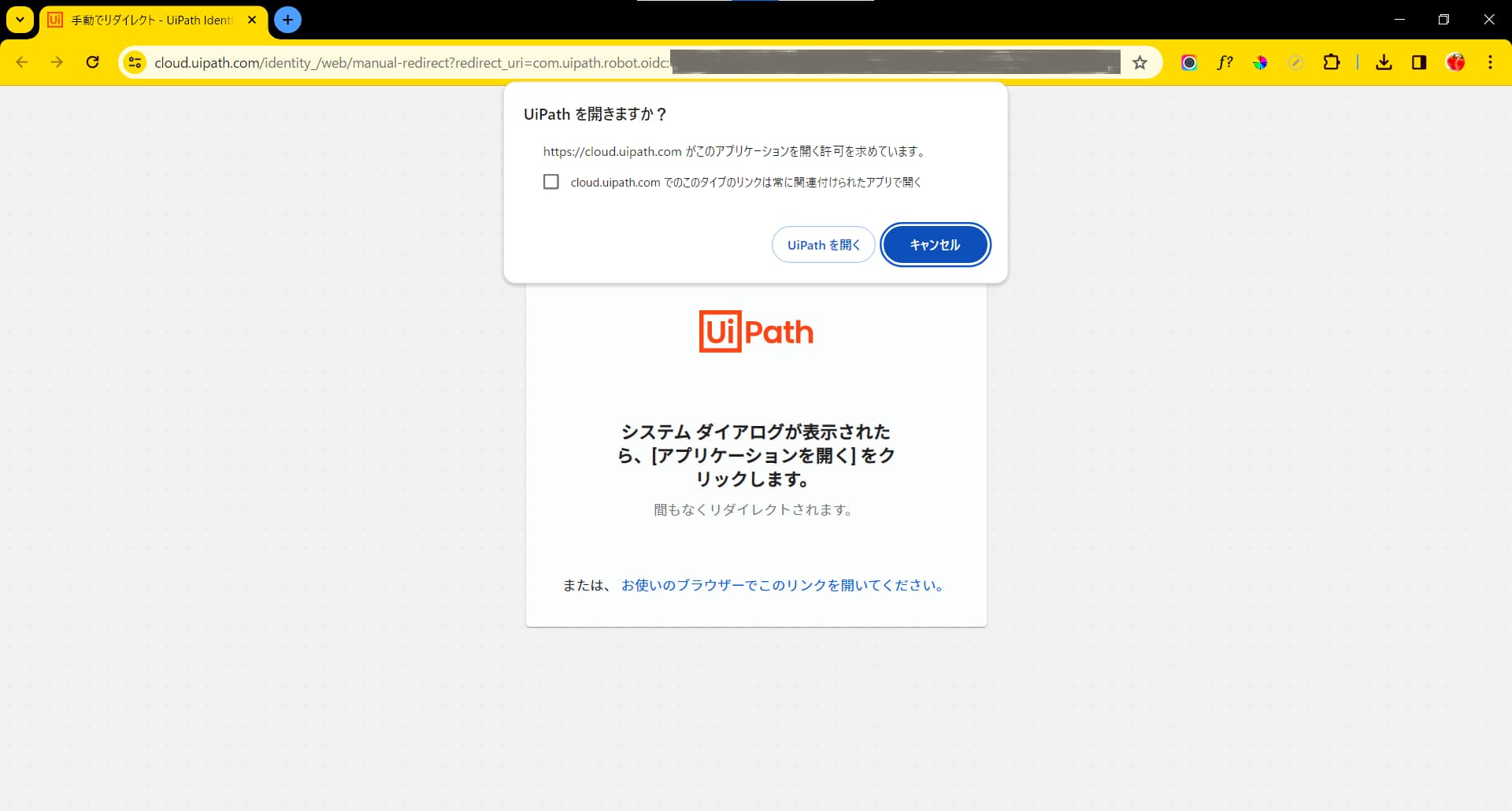Enable always open links in associated app
Screen dimensions: 1512x811
pos(551,182)
